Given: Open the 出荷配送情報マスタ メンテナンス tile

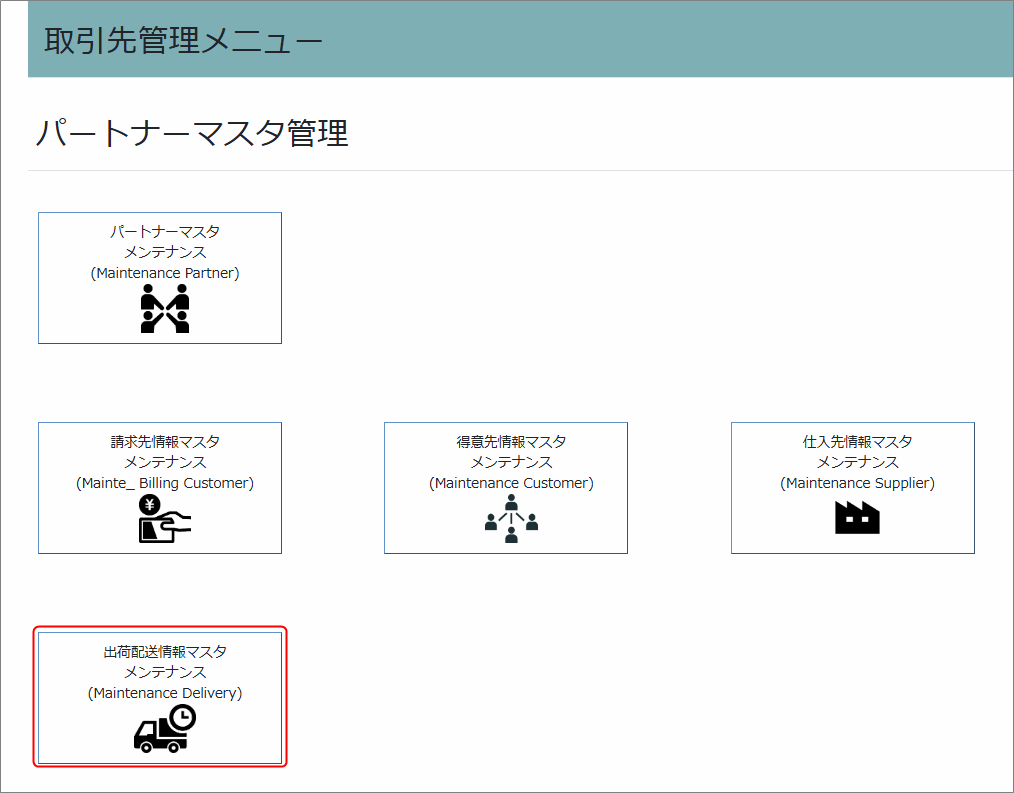Looking at the screenshot, I should 160,698.
